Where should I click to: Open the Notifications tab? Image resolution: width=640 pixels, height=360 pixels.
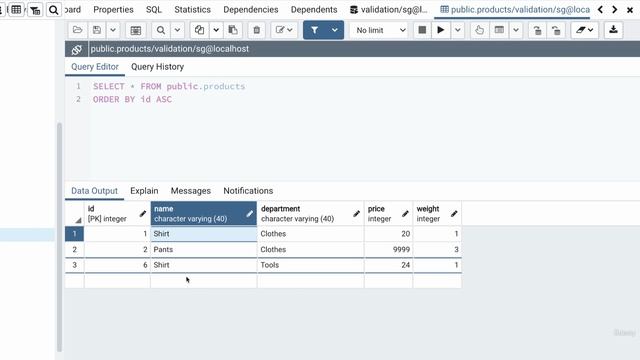(248, 191)
